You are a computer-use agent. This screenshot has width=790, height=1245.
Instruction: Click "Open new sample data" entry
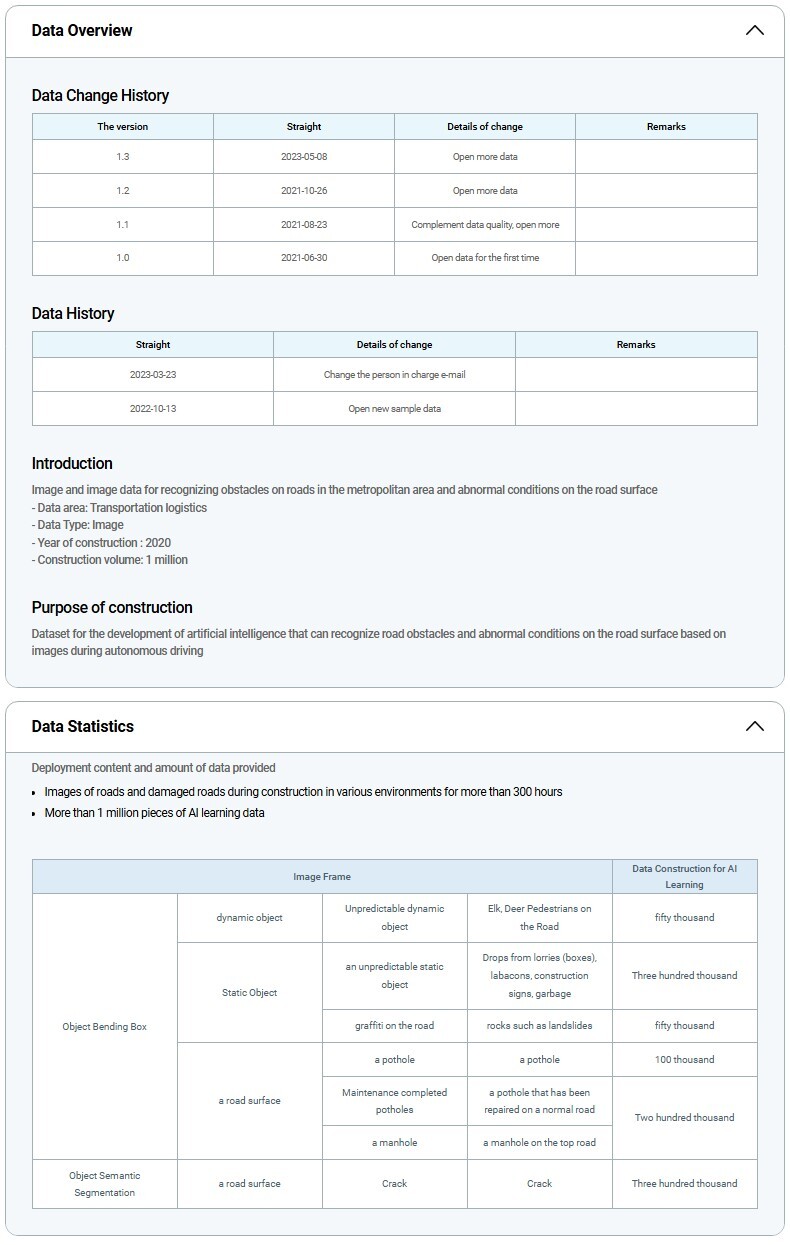394,409
